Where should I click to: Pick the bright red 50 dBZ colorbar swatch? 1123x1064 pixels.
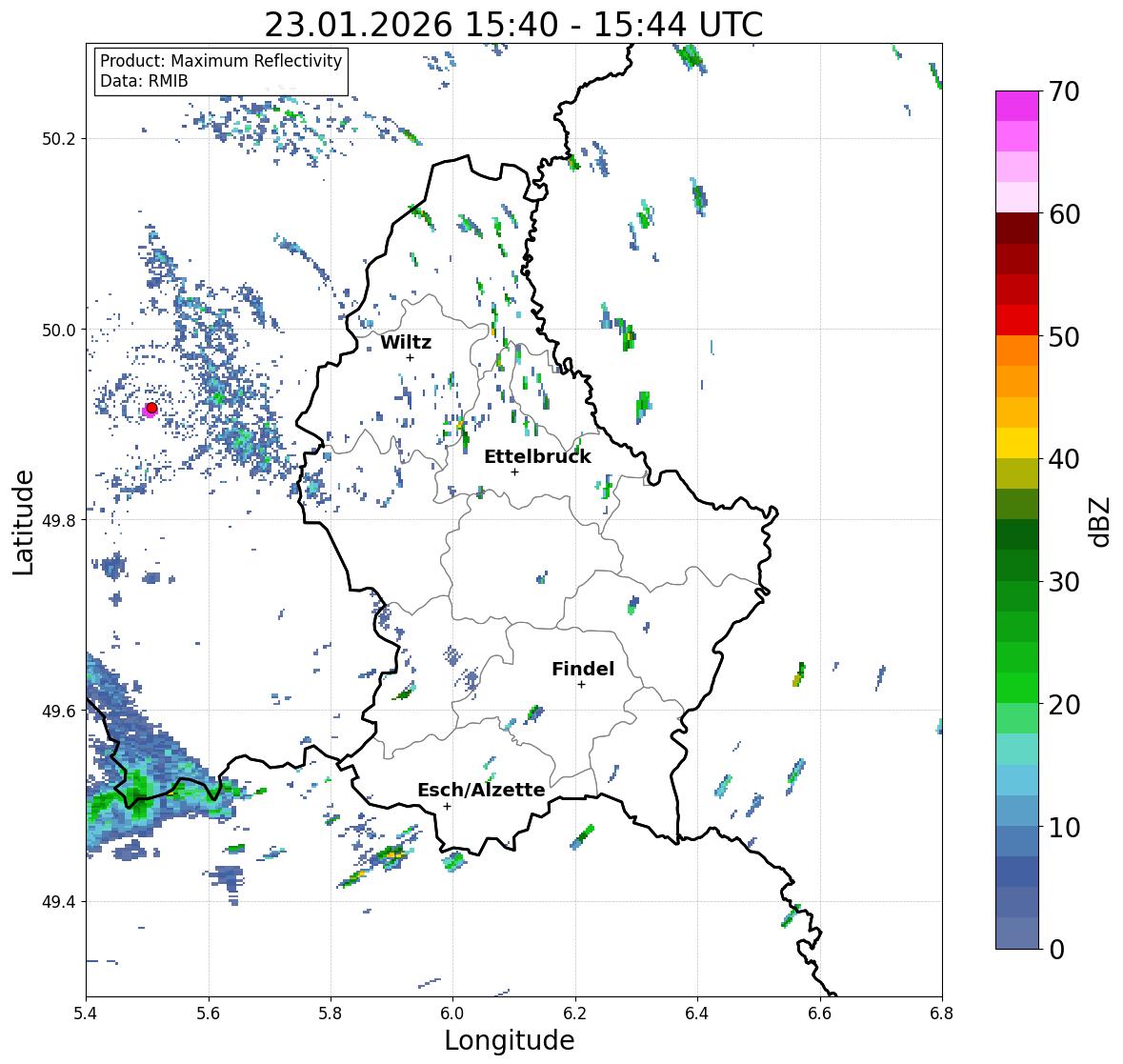coord(1017,320)
